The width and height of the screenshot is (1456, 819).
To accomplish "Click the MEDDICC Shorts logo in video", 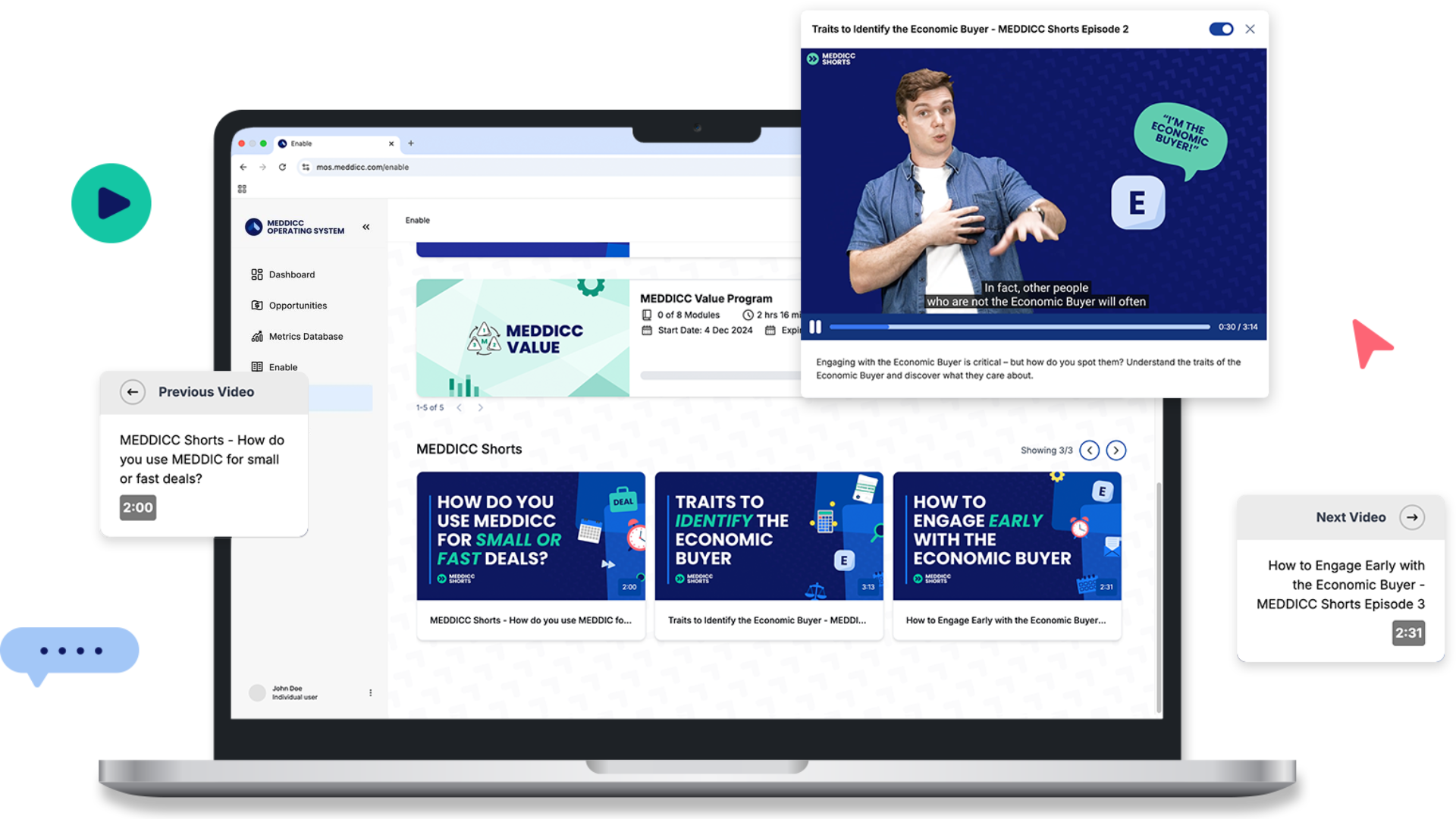I will point(831,58).
